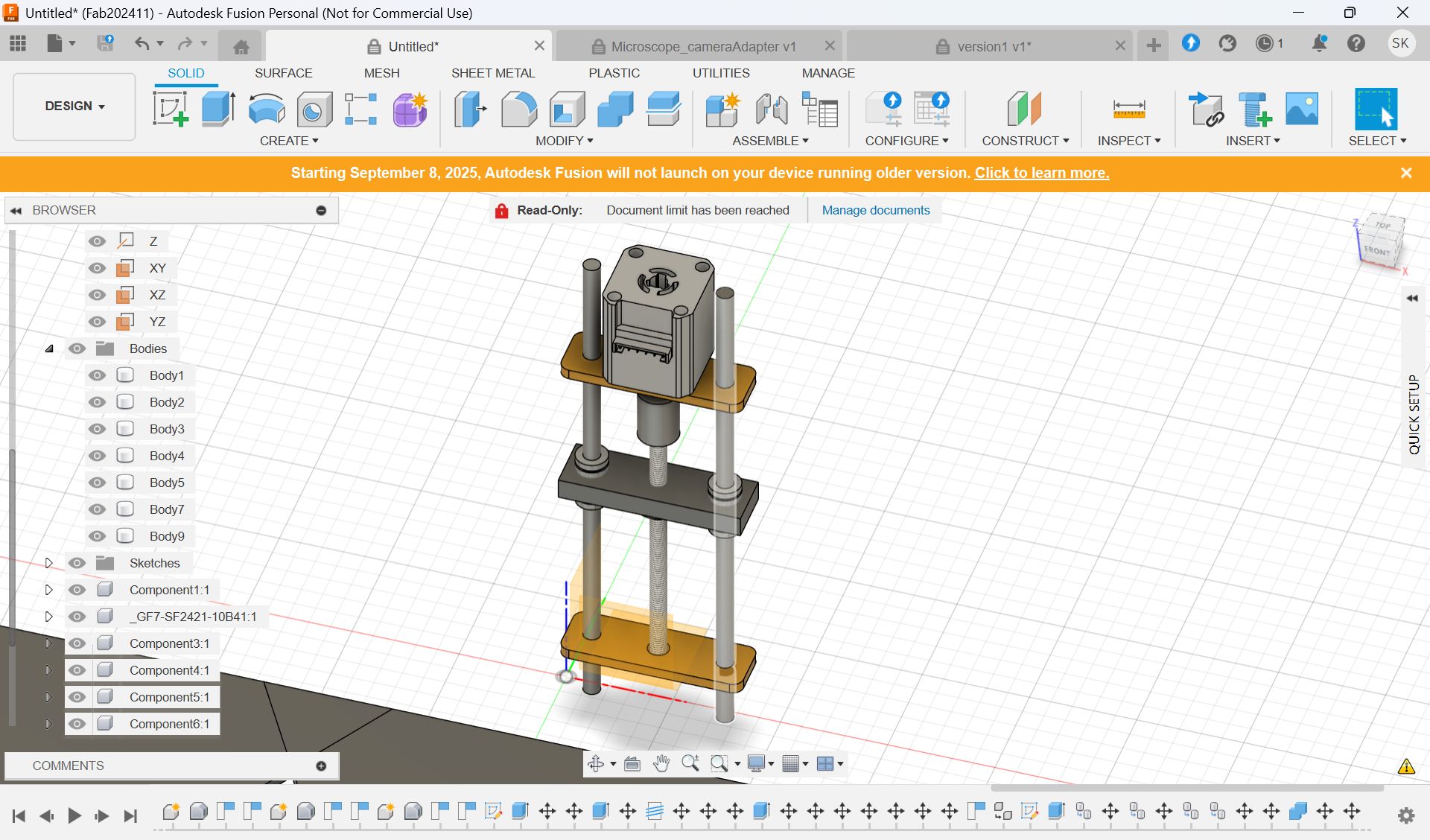
Task: Toggle visibility of the Bodies folder
Action: pos(77,349)
